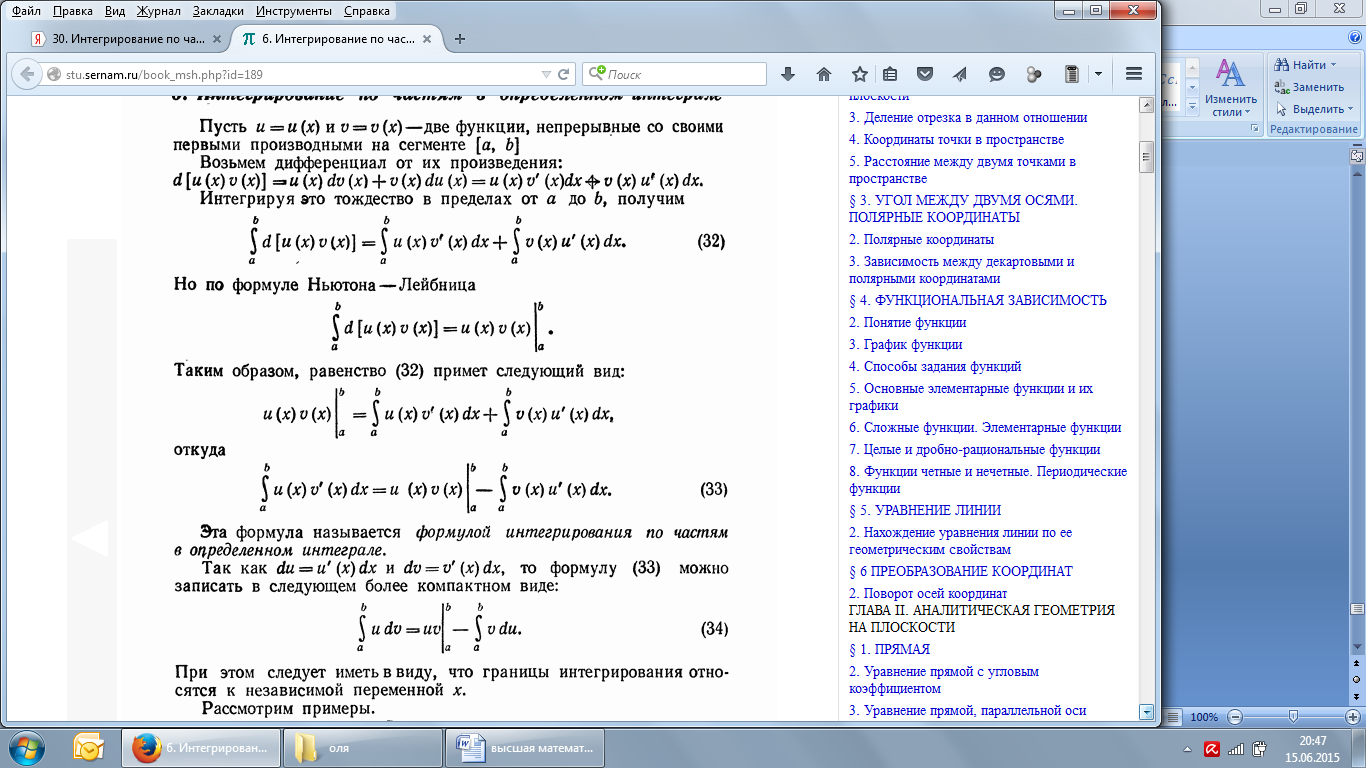
Task: Close the active '6. Интегрирование по час...' tab
Action: click(x=428, y=39)
